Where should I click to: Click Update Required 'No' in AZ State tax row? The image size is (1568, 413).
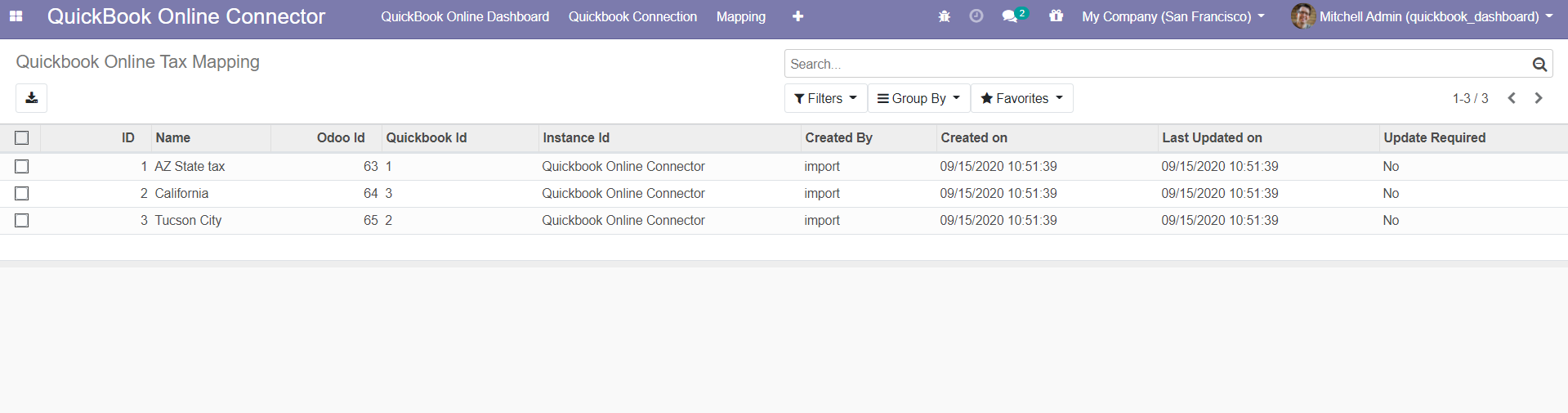click(x=1391, y=167)
